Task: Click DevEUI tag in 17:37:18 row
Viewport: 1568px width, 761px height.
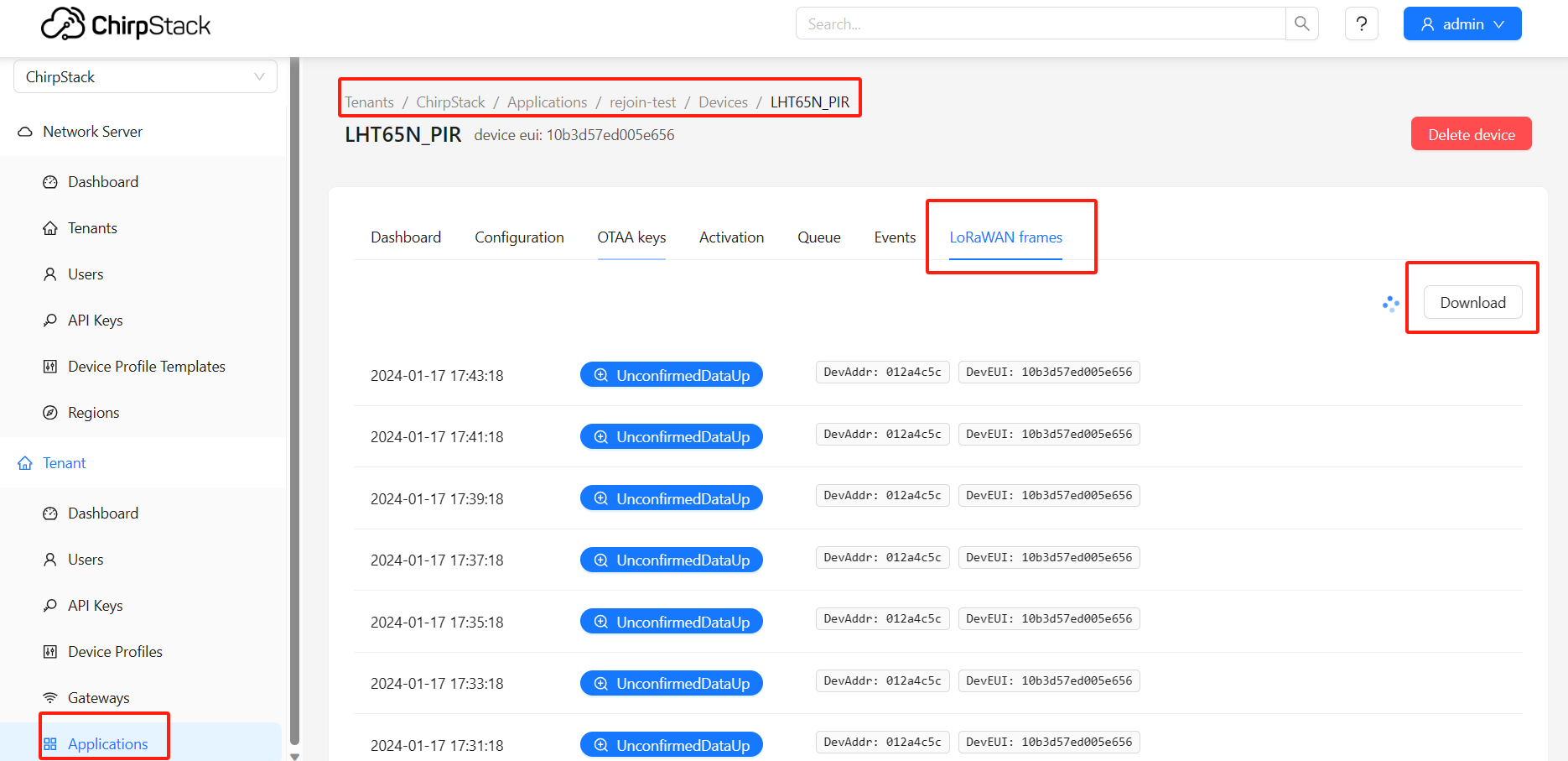Action: point(1049,557)
